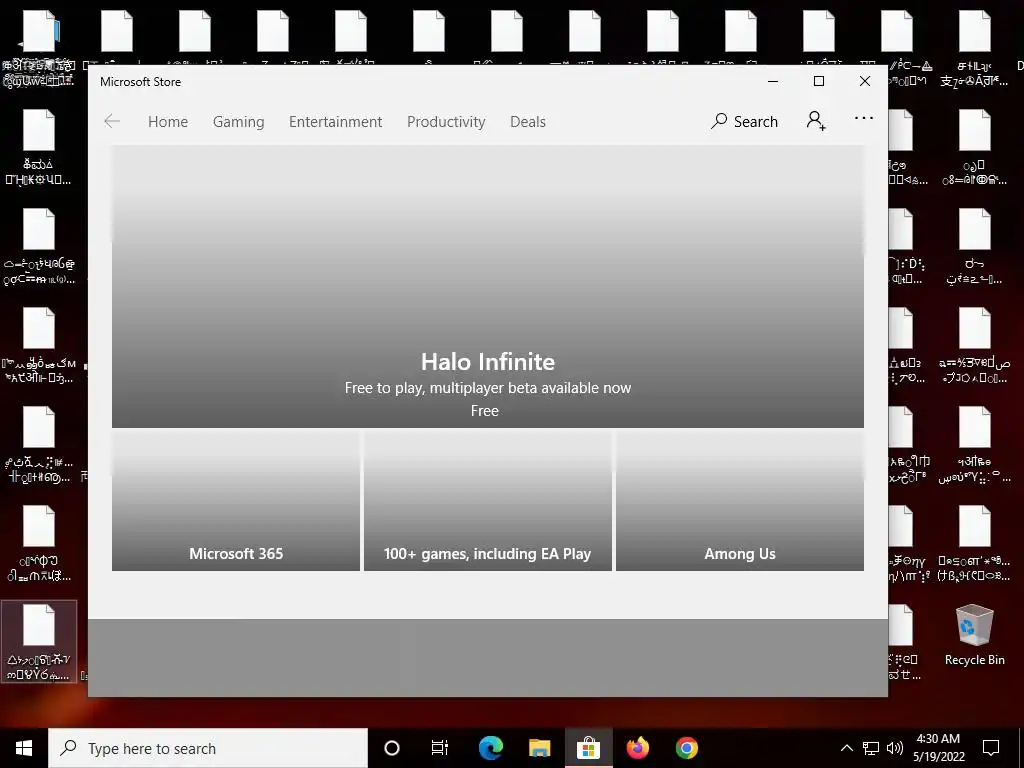This screenshot has width=1024, height=768.
Task: Open the Halo Infinite featured banner
Action: point(488,287)
